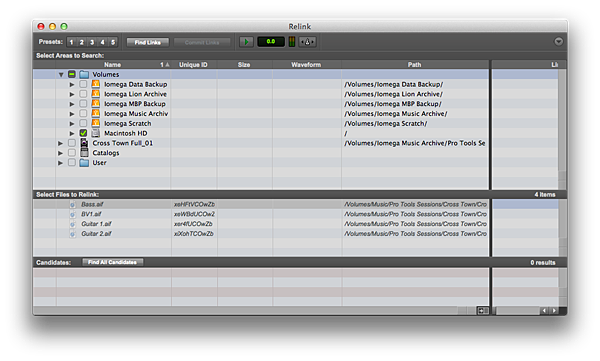Viewport: 600px width, 361px height.
Task: Click the User folder icon
Action: click(84, 163)
